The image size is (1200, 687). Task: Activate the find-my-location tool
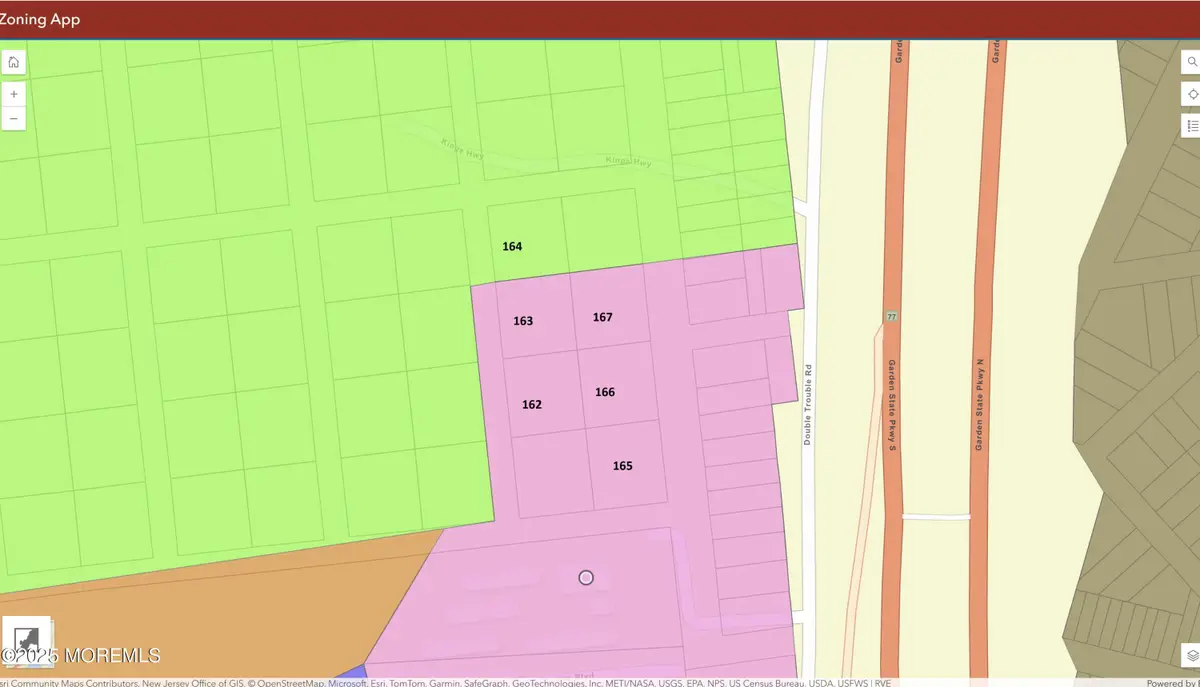click(x=1192, y=93)
